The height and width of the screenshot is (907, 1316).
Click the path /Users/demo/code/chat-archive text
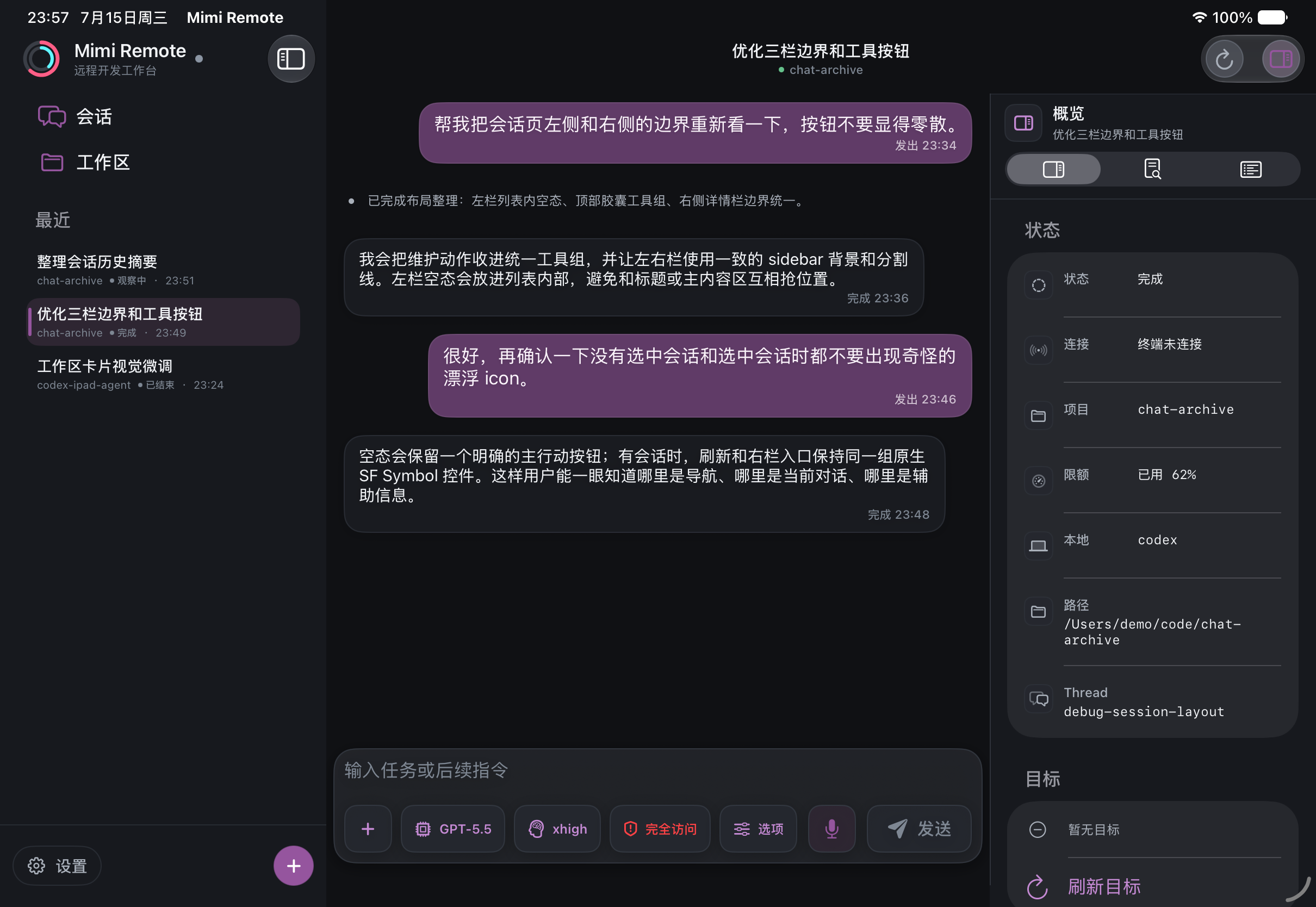(x=1152, y=632)
